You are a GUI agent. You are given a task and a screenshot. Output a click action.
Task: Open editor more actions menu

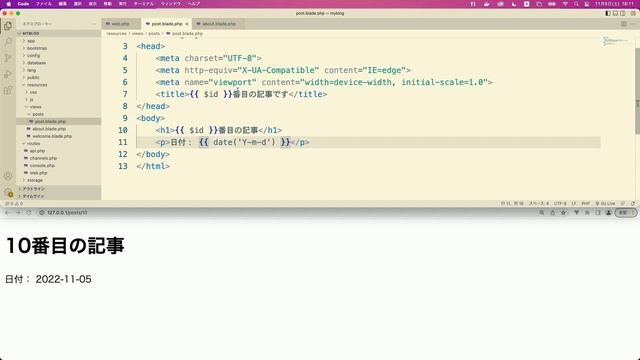633,24
